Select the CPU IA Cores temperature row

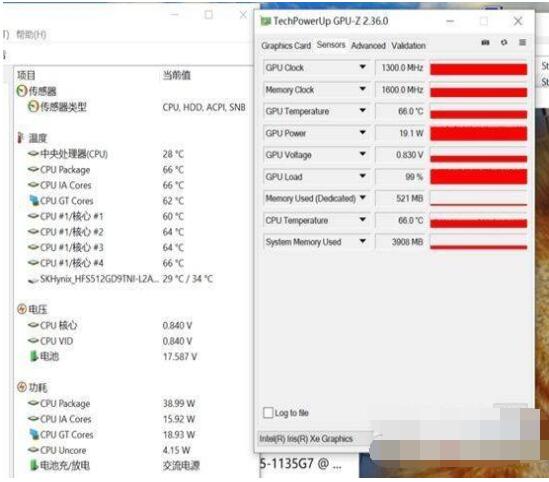106,185
